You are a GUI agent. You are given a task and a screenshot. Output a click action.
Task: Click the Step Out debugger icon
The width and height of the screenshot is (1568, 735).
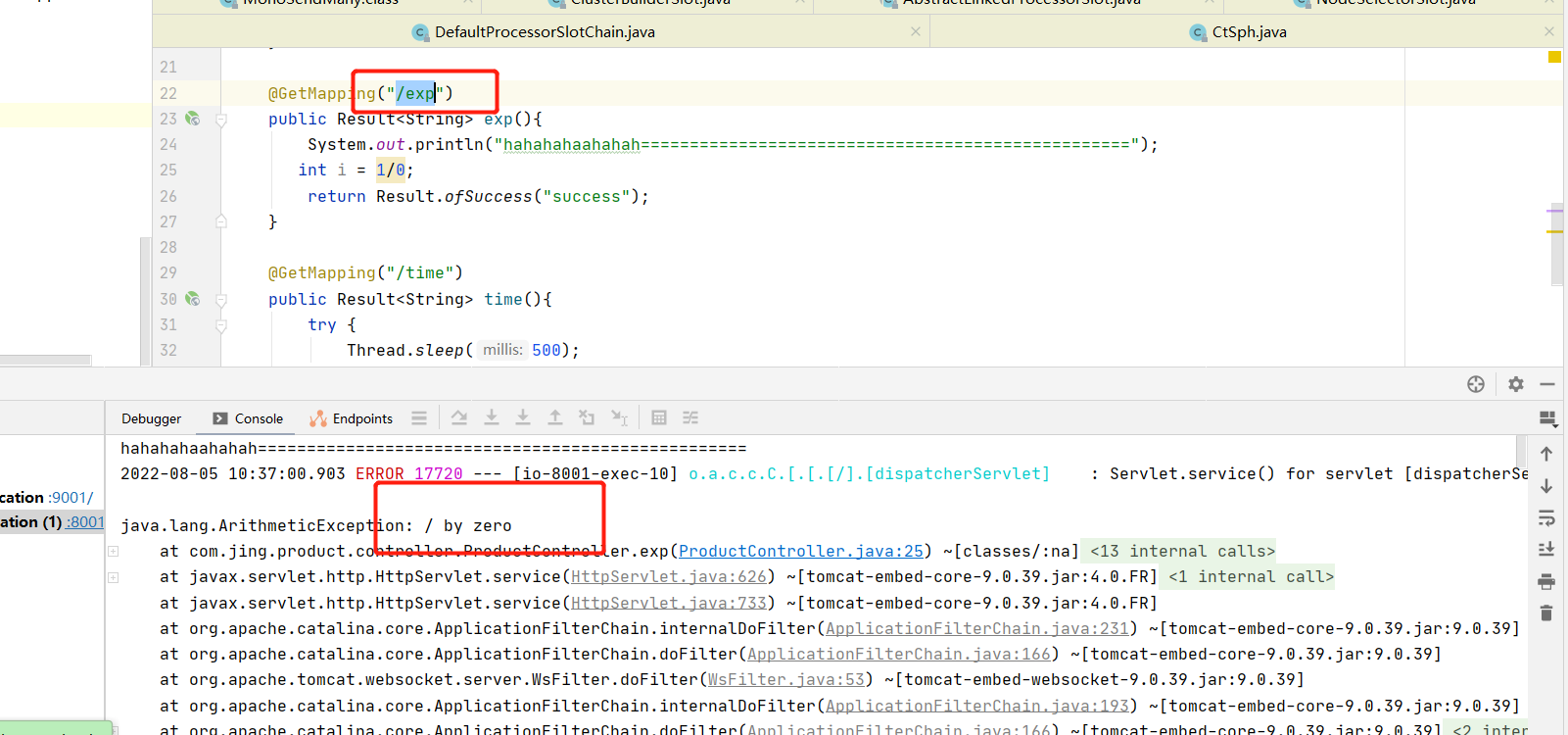click(x=554, y=417)
